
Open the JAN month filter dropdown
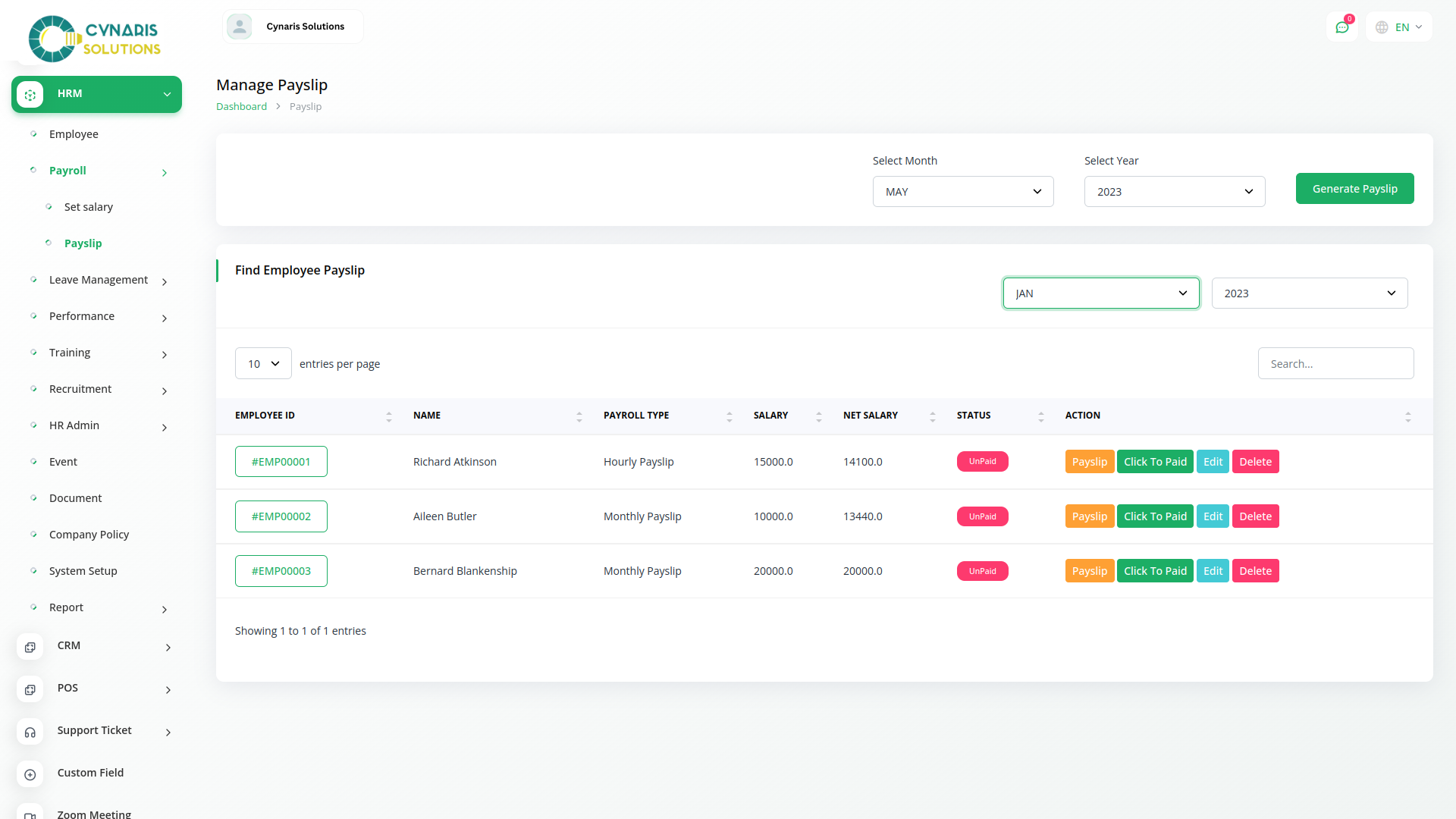tap(1100, 293)
